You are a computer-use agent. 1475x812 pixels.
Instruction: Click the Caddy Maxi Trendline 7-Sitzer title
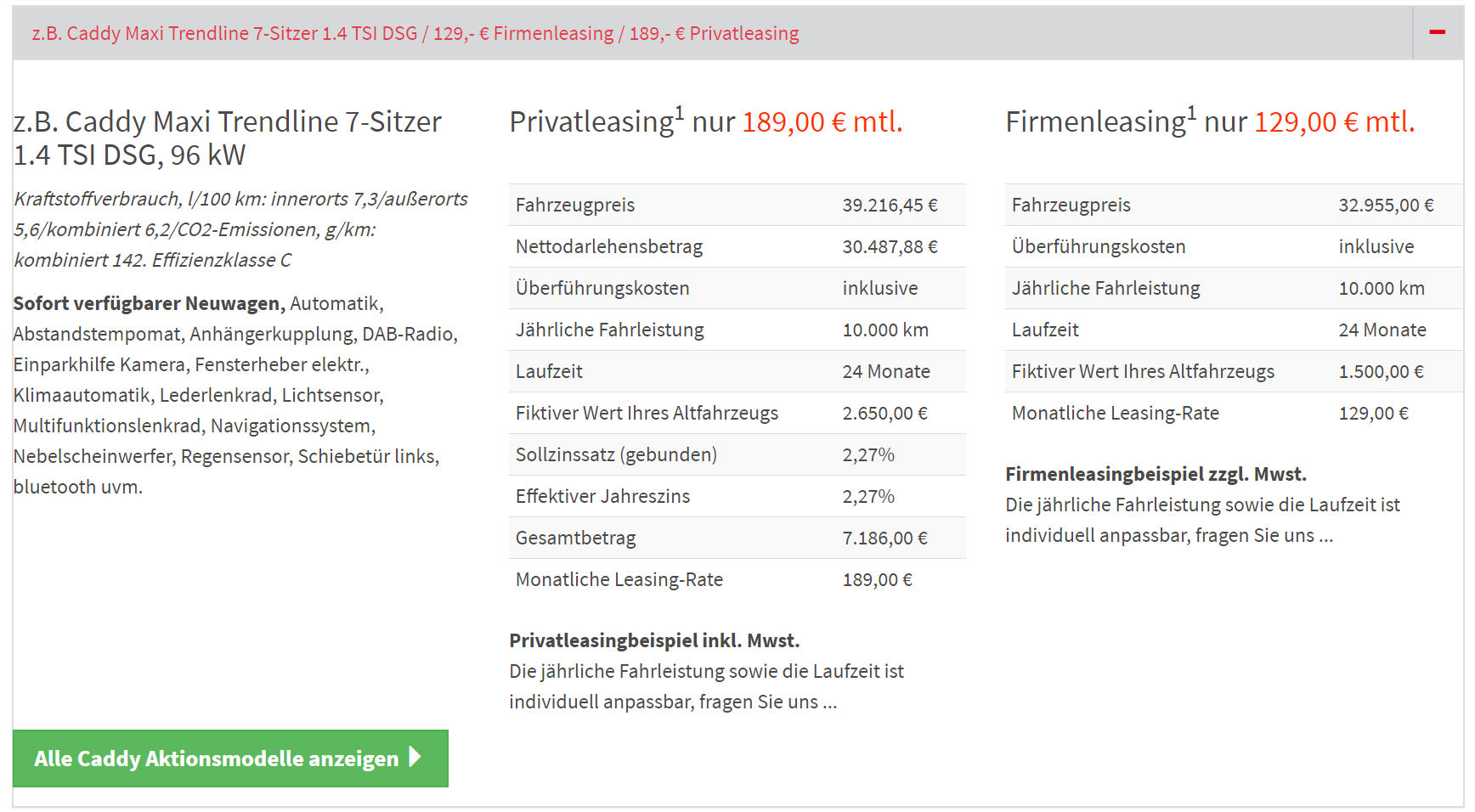pos(228,138)
